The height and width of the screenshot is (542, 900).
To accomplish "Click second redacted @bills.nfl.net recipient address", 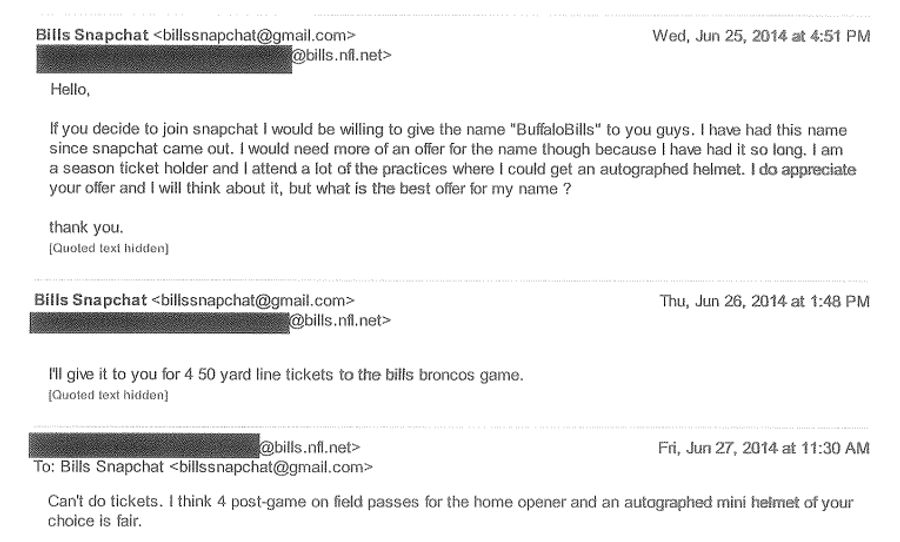I will (x=211, y=323).
